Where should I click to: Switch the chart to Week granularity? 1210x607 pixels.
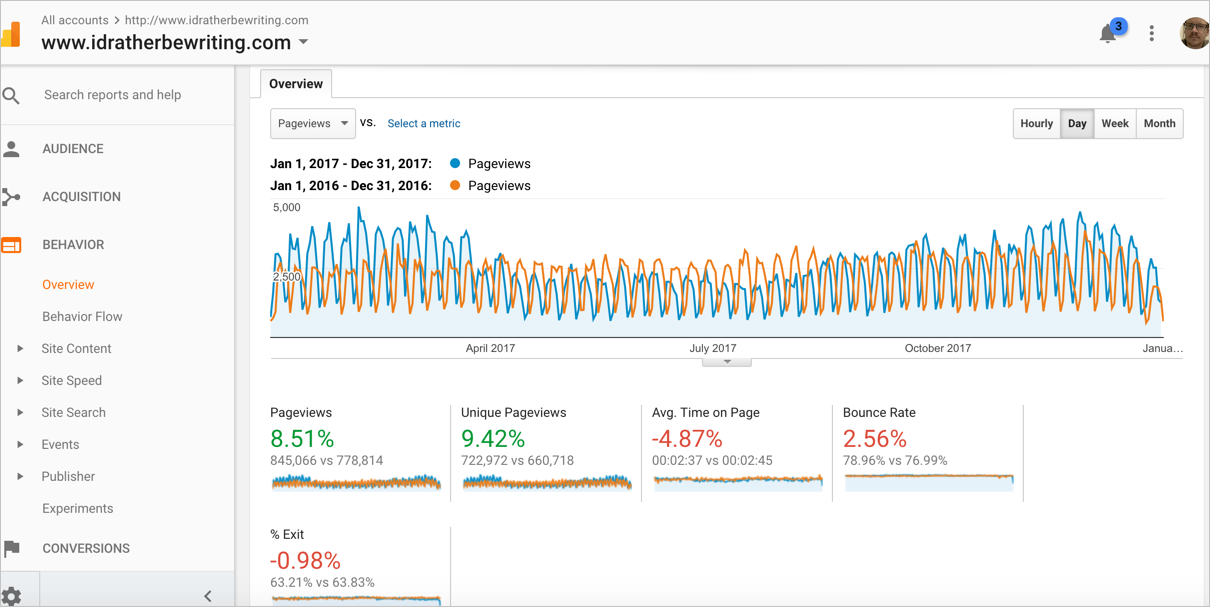[1115, 124]
